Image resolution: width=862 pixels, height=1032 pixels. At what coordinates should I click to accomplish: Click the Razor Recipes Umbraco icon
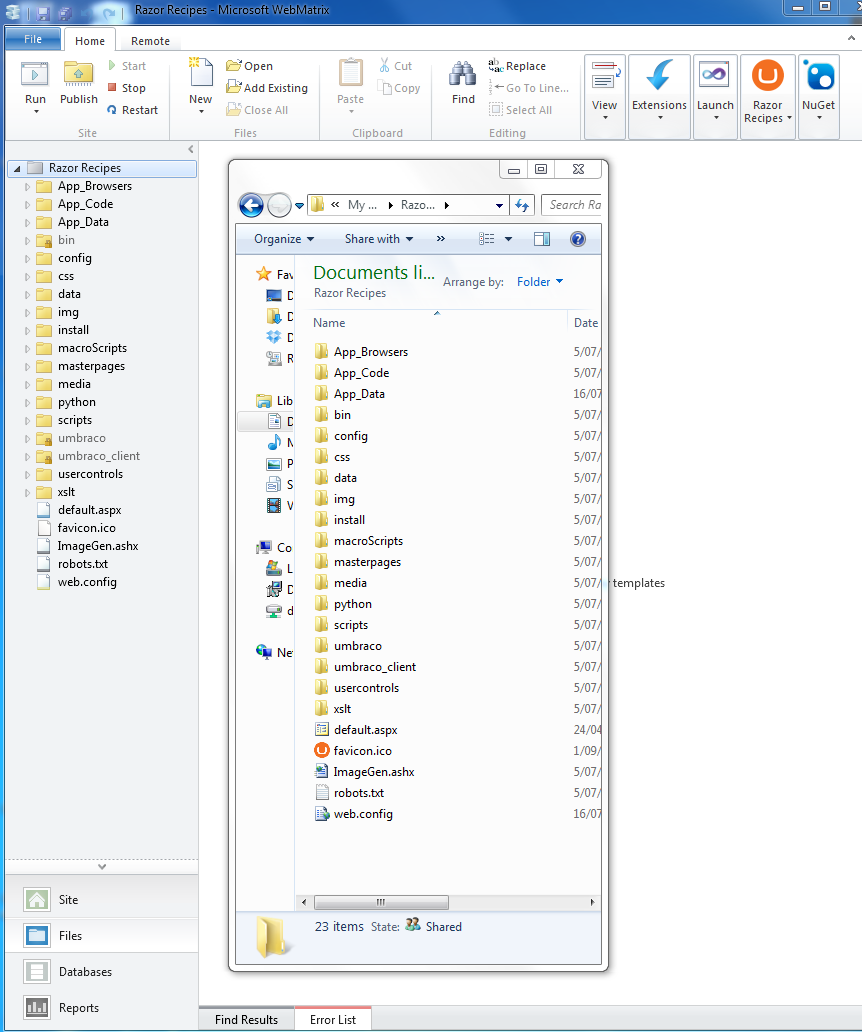point(767,76)
